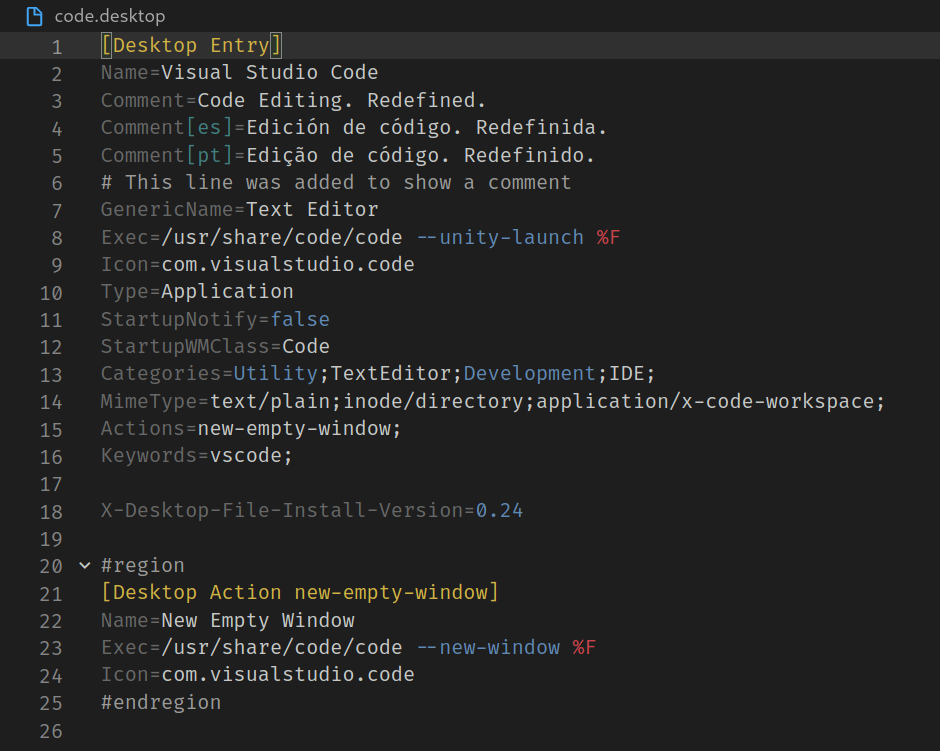
Task: Click the New Empty Window name value
Action: tap(258, 621)
